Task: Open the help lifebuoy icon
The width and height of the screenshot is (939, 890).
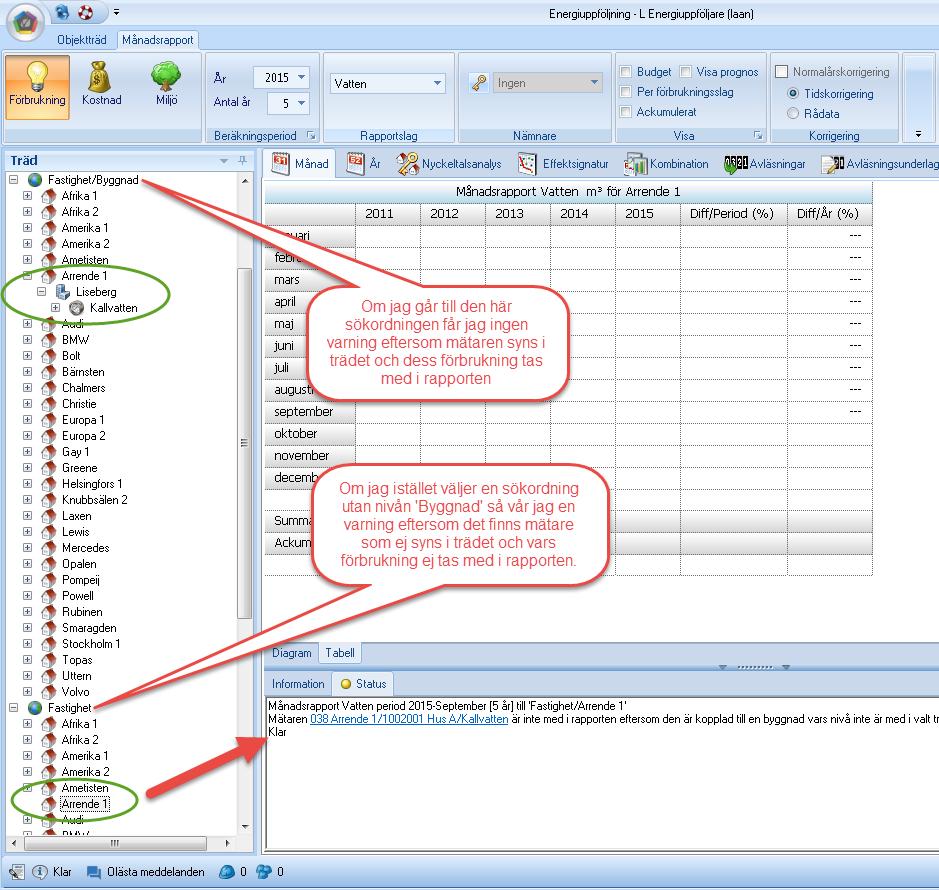Action: click(86, 12)
